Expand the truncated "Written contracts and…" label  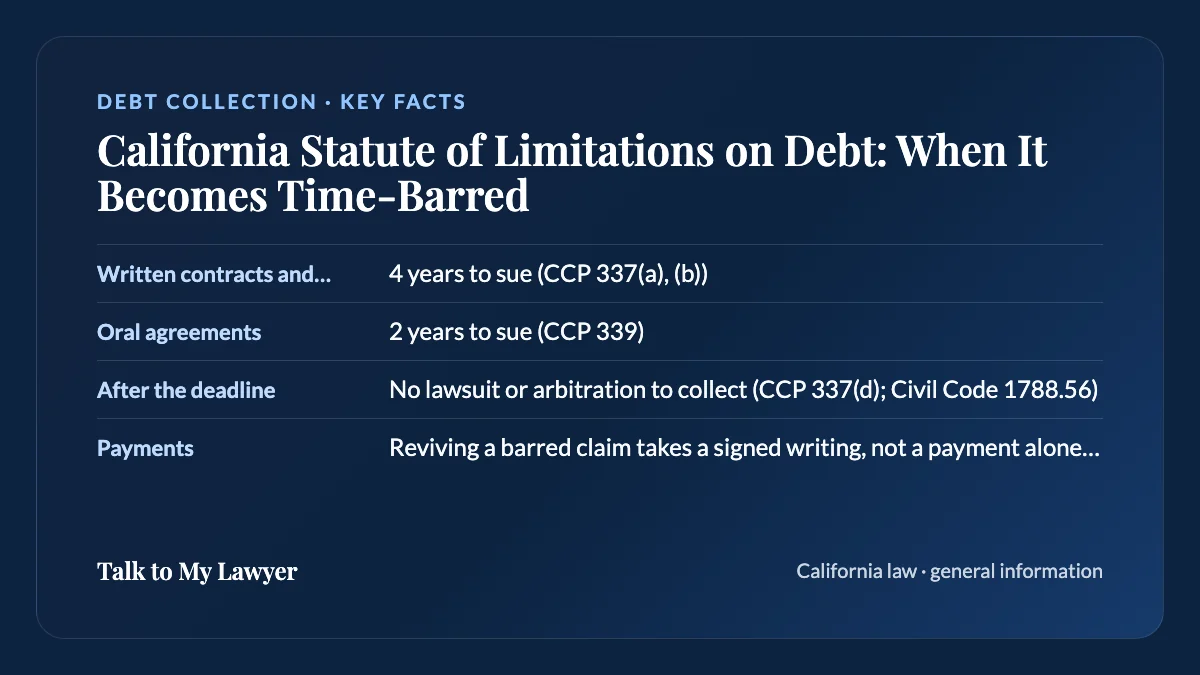click(x=214, y=274)
